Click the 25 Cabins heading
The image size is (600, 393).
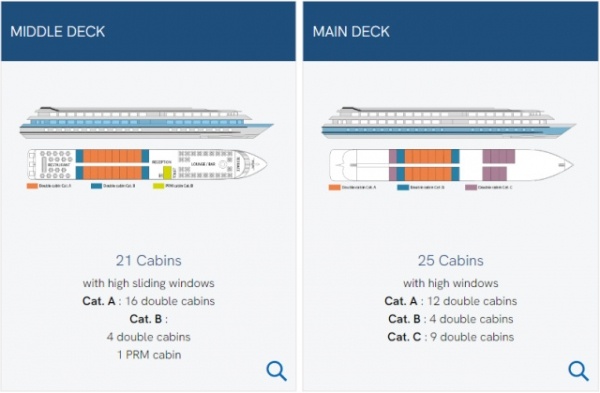click(x=450, y=261)
